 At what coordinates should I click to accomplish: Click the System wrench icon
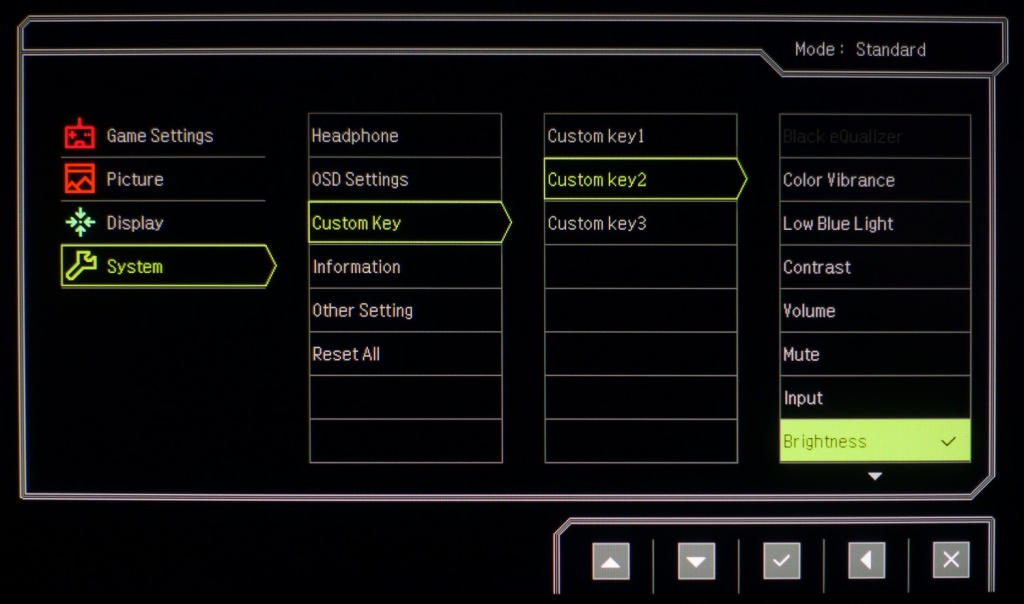coord(80,266)
